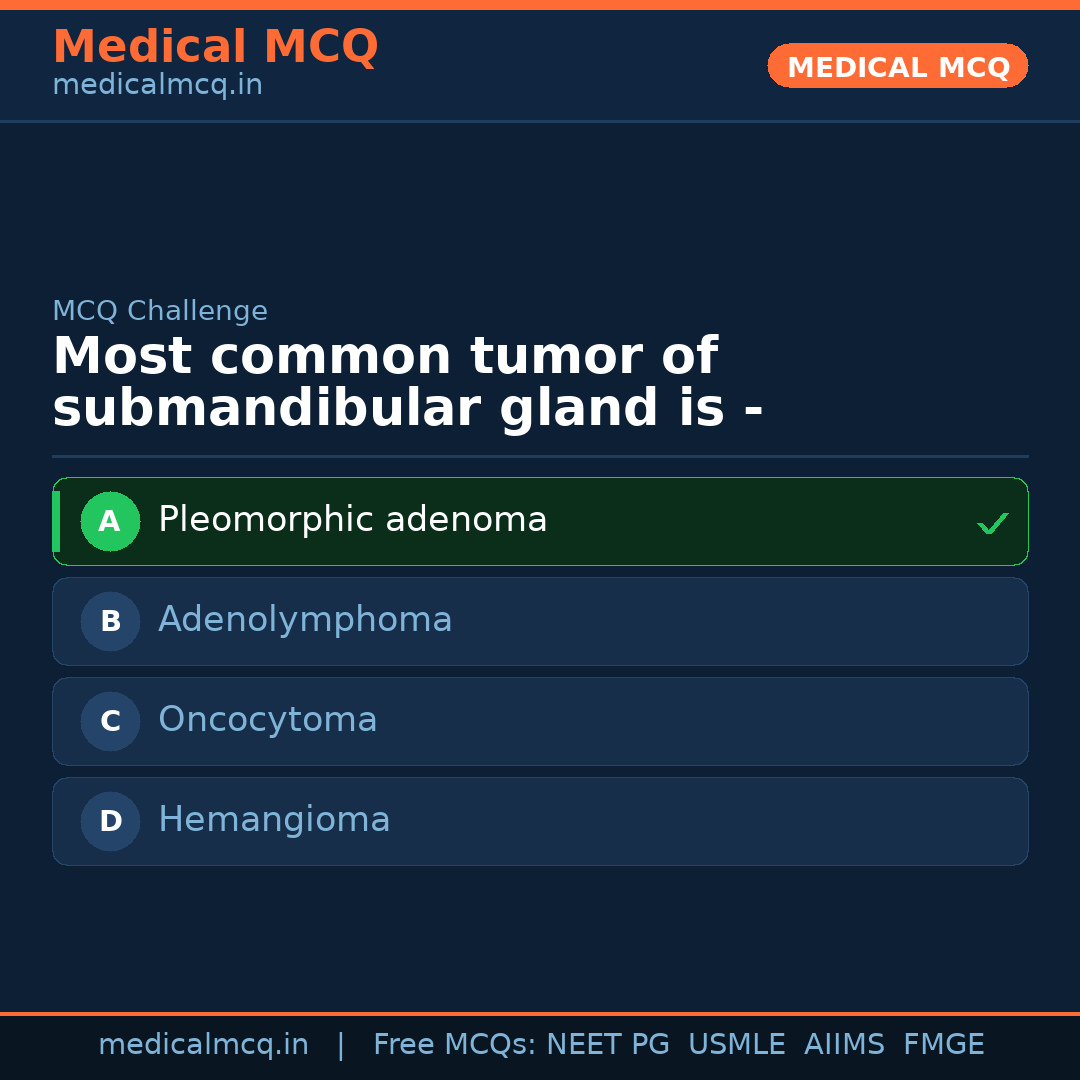Click the B letter badge circle
The height and width of the screenshot is (1080, 1080).
pos(110,621)
